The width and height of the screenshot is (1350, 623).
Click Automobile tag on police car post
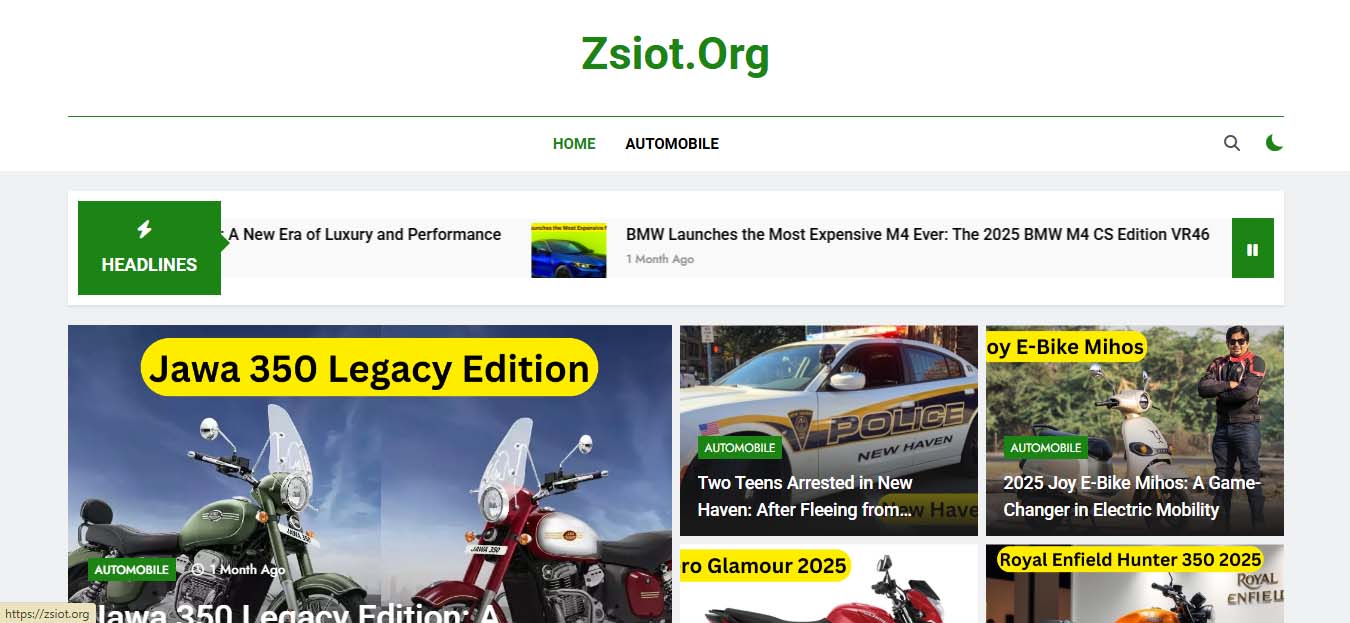point(740,448)
